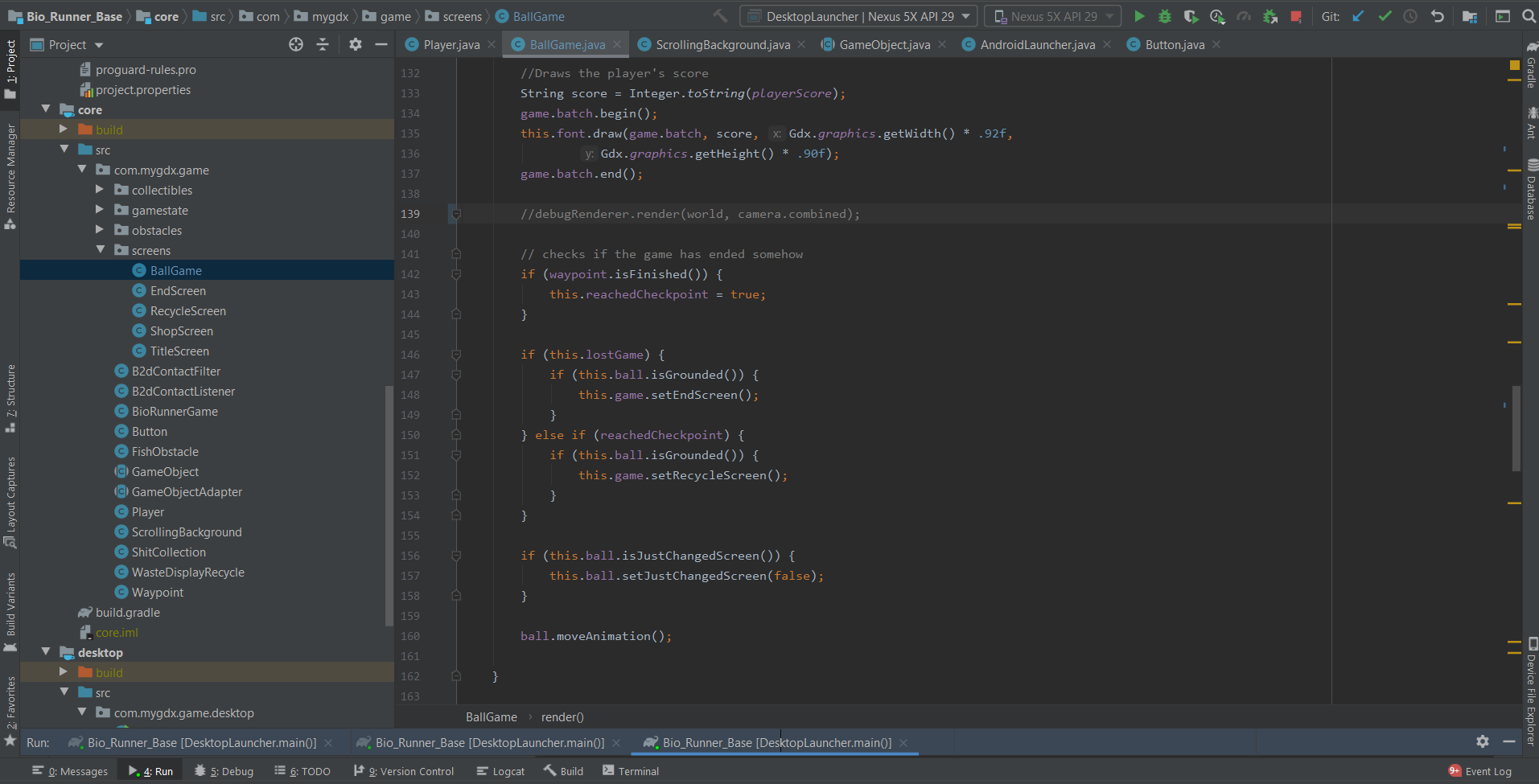Click scroll-from-source target icon in Project panel
Image resolution: width=1539 pixels, height=784 pixels.
pyautogui.click(x=296, y=45)
